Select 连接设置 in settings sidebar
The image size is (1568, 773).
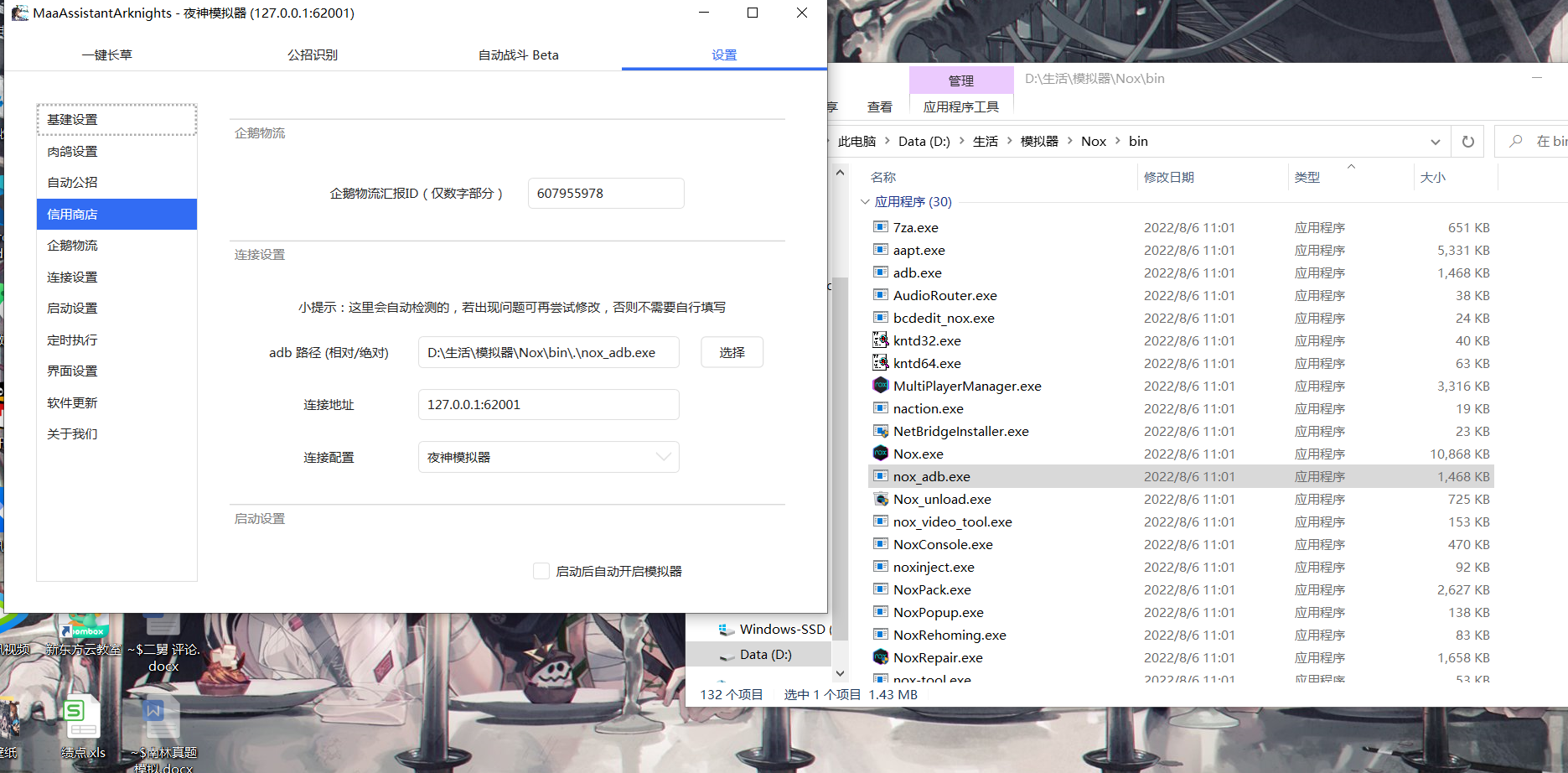[116, 277]
